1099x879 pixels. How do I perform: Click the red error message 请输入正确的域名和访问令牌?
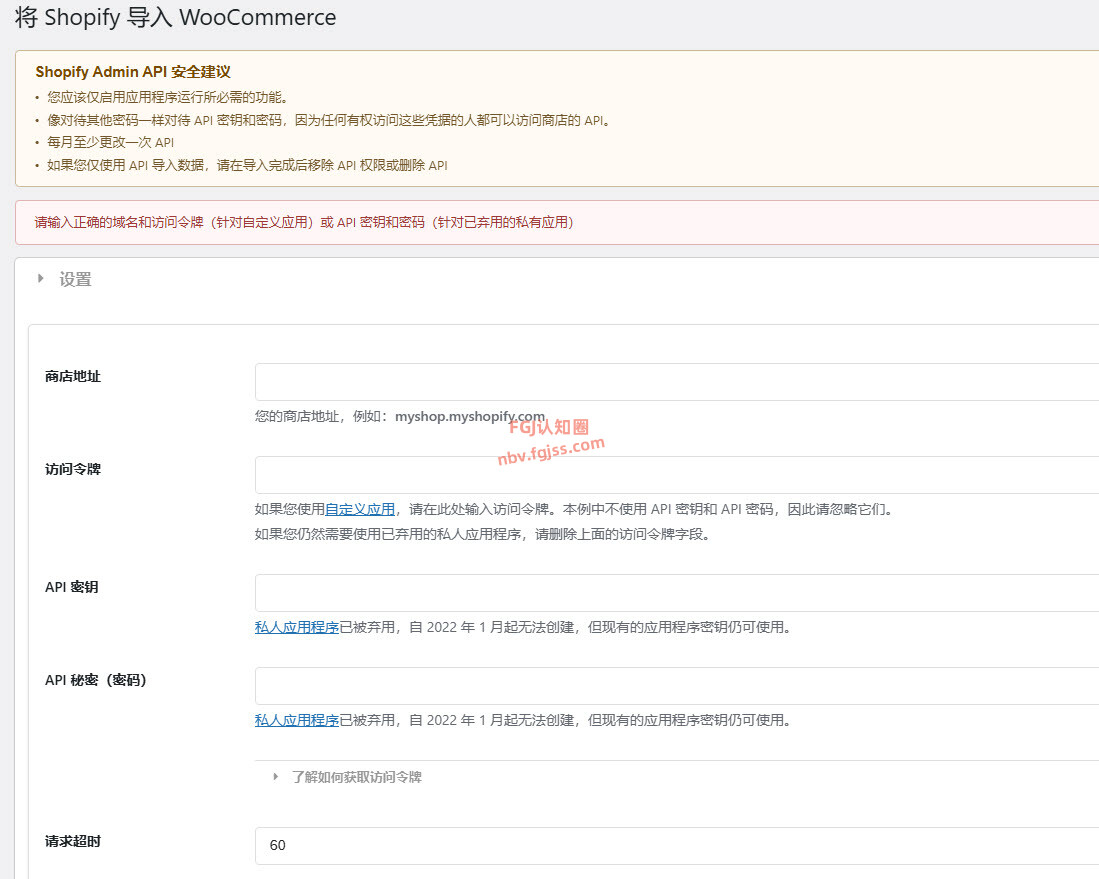point(304,222)
